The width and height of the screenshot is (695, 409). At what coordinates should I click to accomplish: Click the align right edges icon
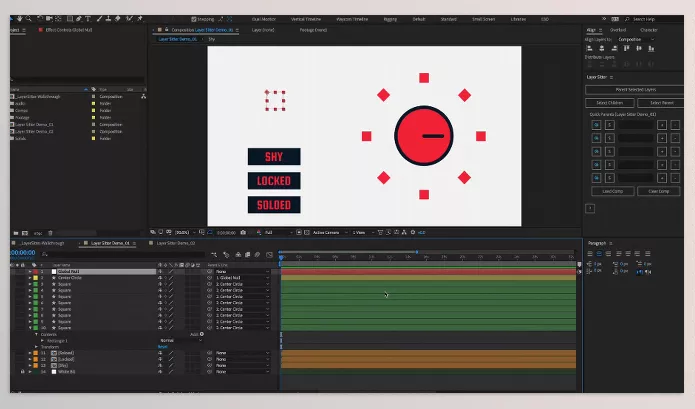point(614,48)
